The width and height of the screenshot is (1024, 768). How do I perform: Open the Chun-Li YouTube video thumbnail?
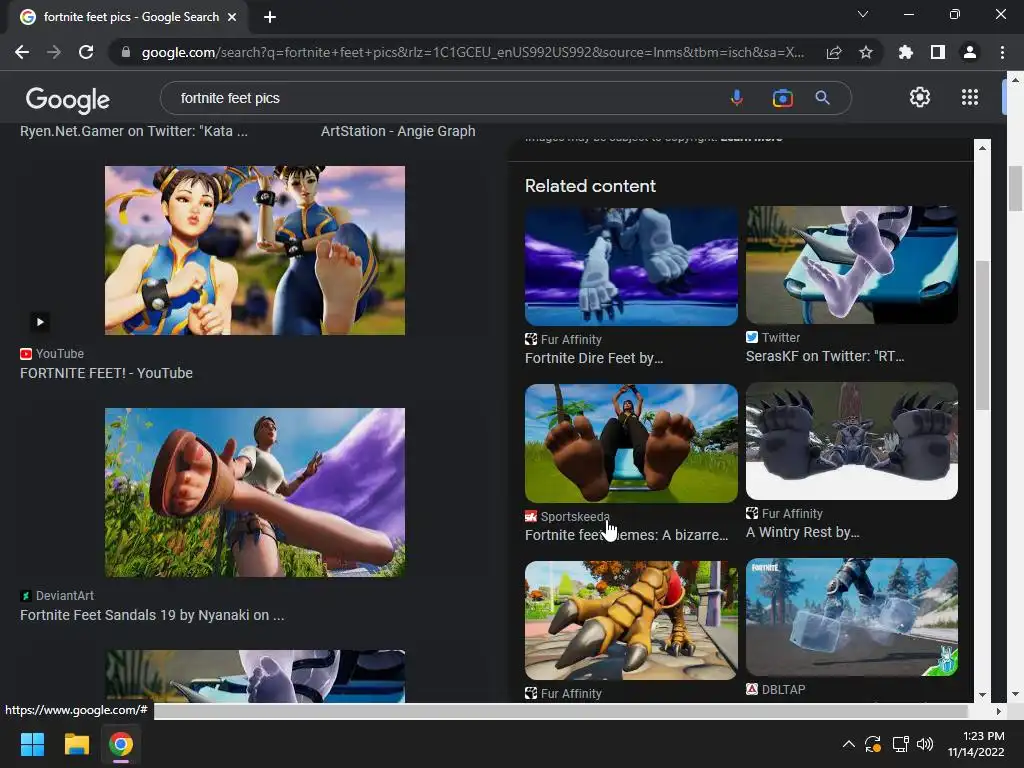coord(255,250)
